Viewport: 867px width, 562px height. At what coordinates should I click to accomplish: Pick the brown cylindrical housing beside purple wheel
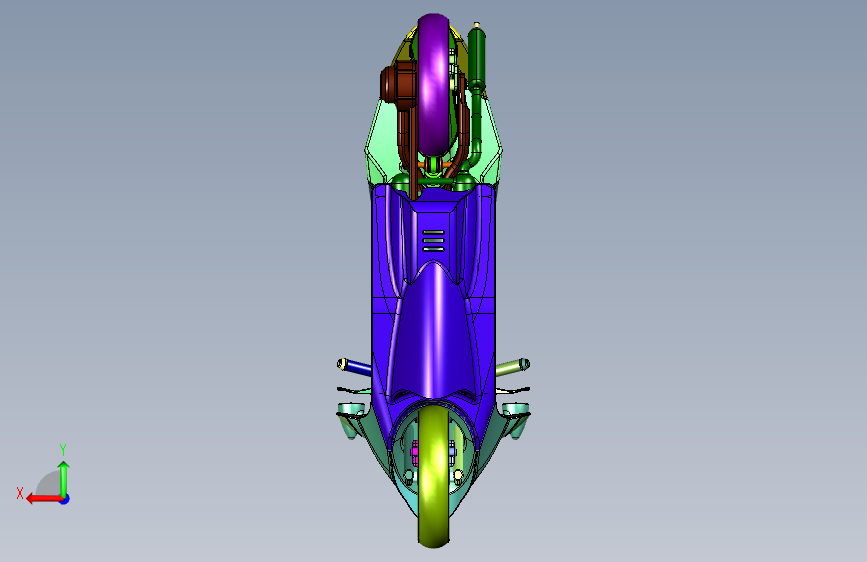pos(398,83)
